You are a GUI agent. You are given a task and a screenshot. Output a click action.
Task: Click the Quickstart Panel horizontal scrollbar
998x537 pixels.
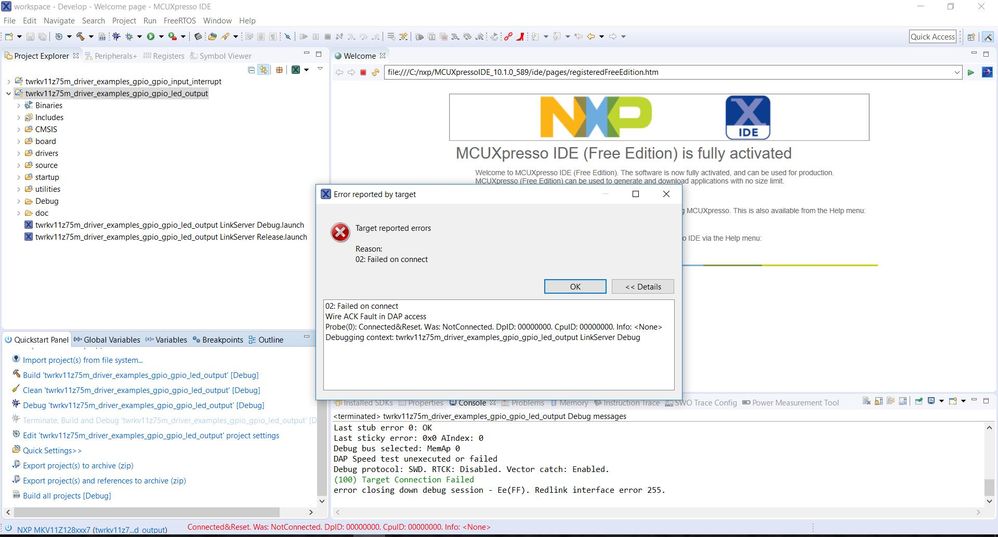146,512
